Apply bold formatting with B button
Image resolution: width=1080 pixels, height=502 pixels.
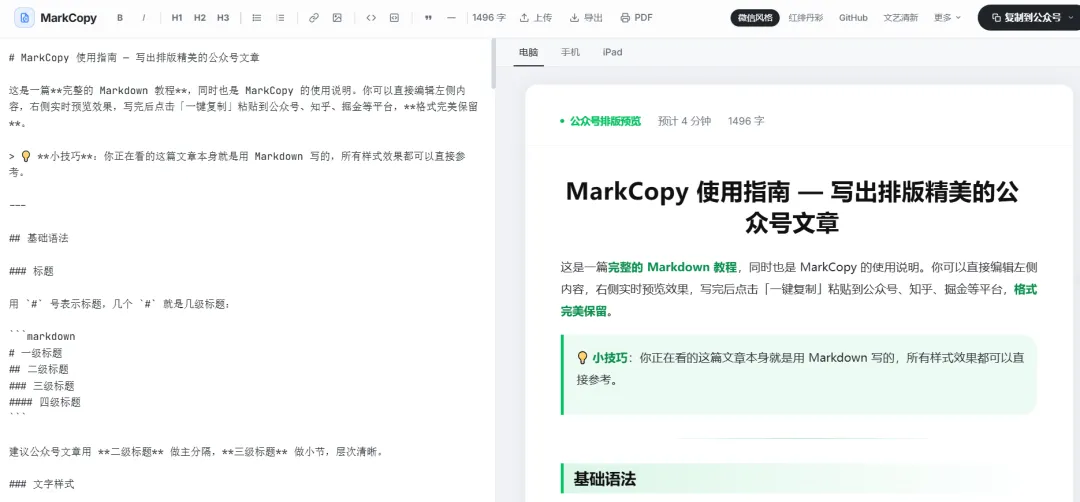120,18
